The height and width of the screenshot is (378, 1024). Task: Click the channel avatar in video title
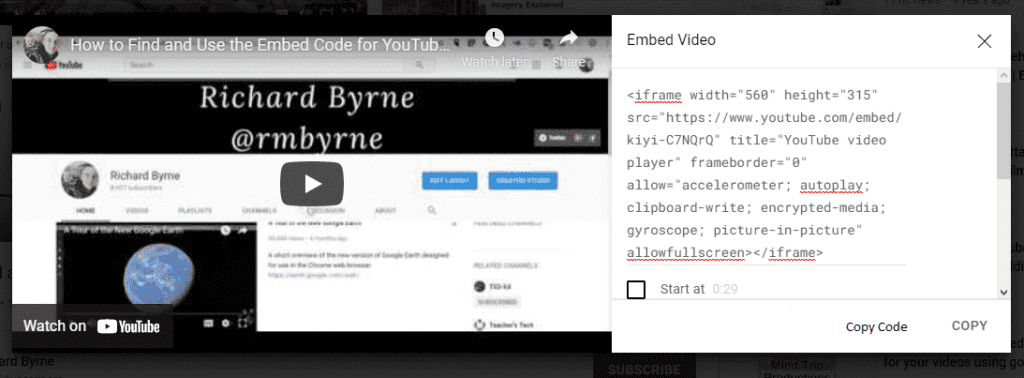[x=42, y=45]
